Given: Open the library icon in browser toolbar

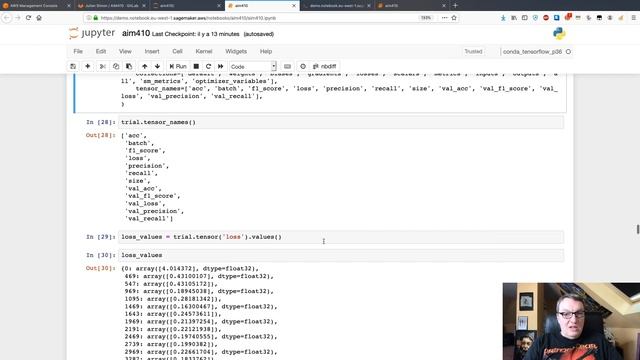Looking at the screenshot, I should click(514, 18).
